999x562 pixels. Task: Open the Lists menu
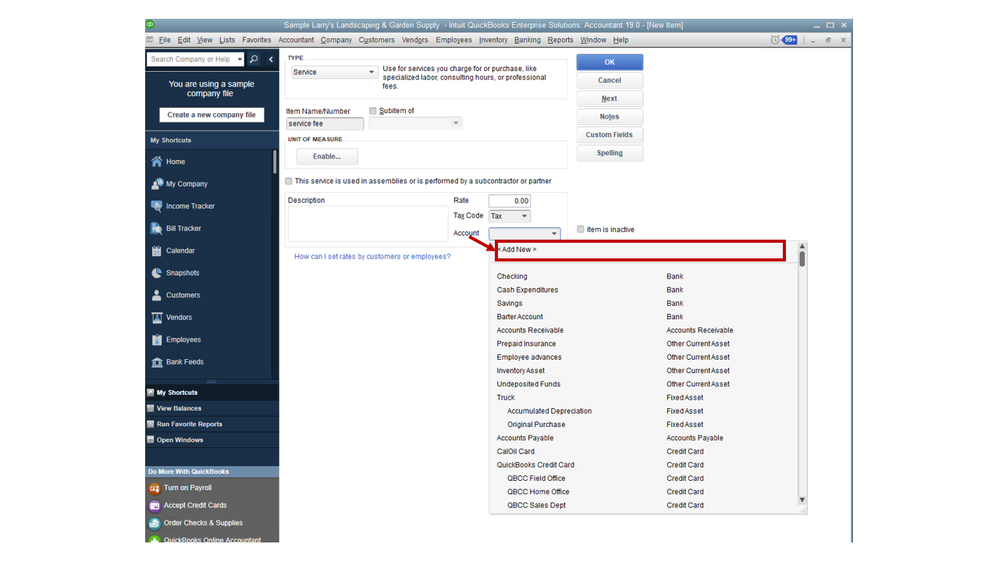[x=227, y=40]
